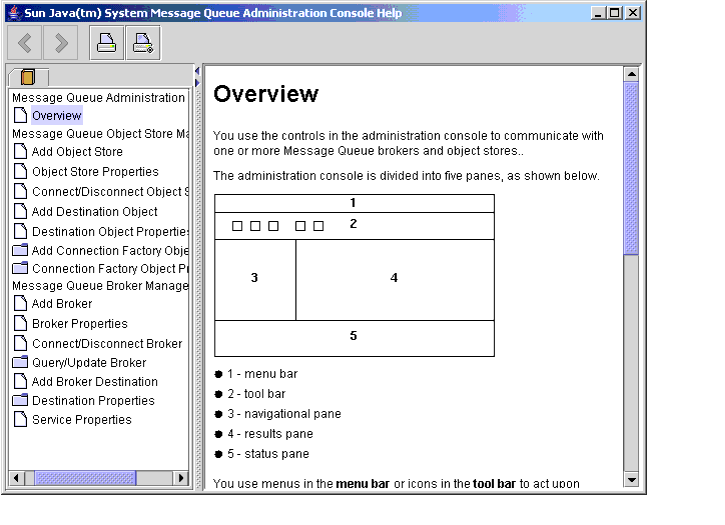Click folder icon beside Connection Factory Object Properties

pyautogui.click(x=20, y=268)
